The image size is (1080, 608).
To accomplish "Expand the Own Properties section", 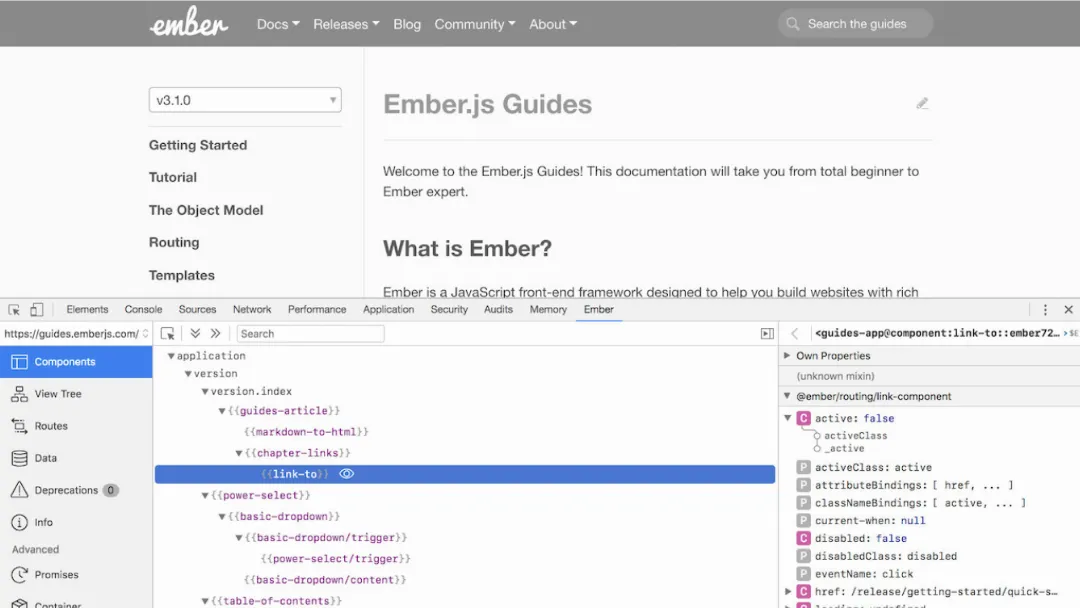I will pos(788,356).
